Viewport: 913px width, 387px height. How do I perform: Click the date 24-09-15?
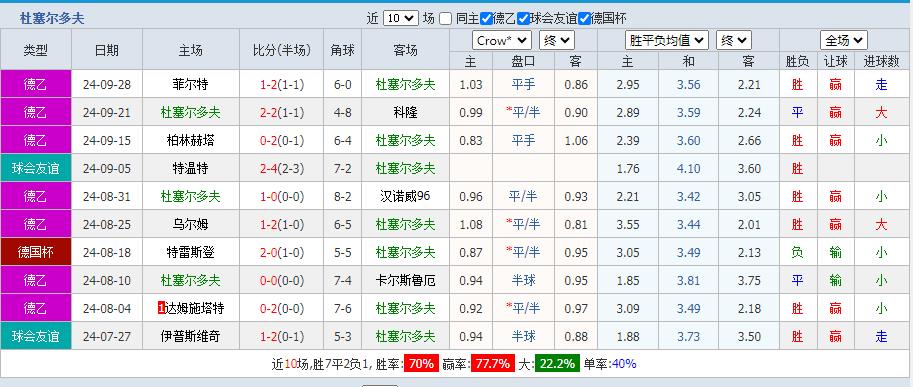pos(107,140)
